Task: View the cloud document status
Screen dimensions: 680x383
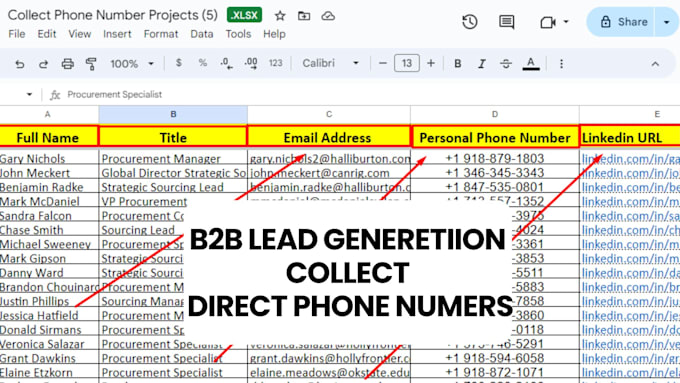Action: tap(328, 16)
